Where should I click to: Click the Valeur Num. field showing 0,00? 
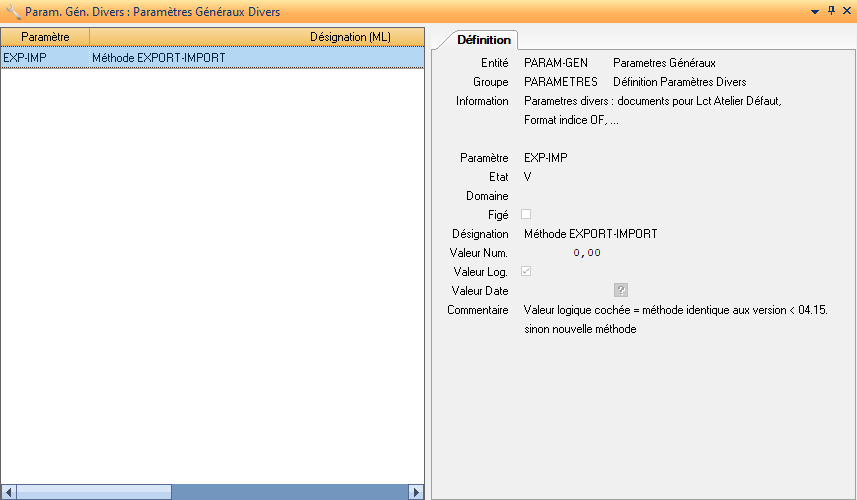coord(586,253)
